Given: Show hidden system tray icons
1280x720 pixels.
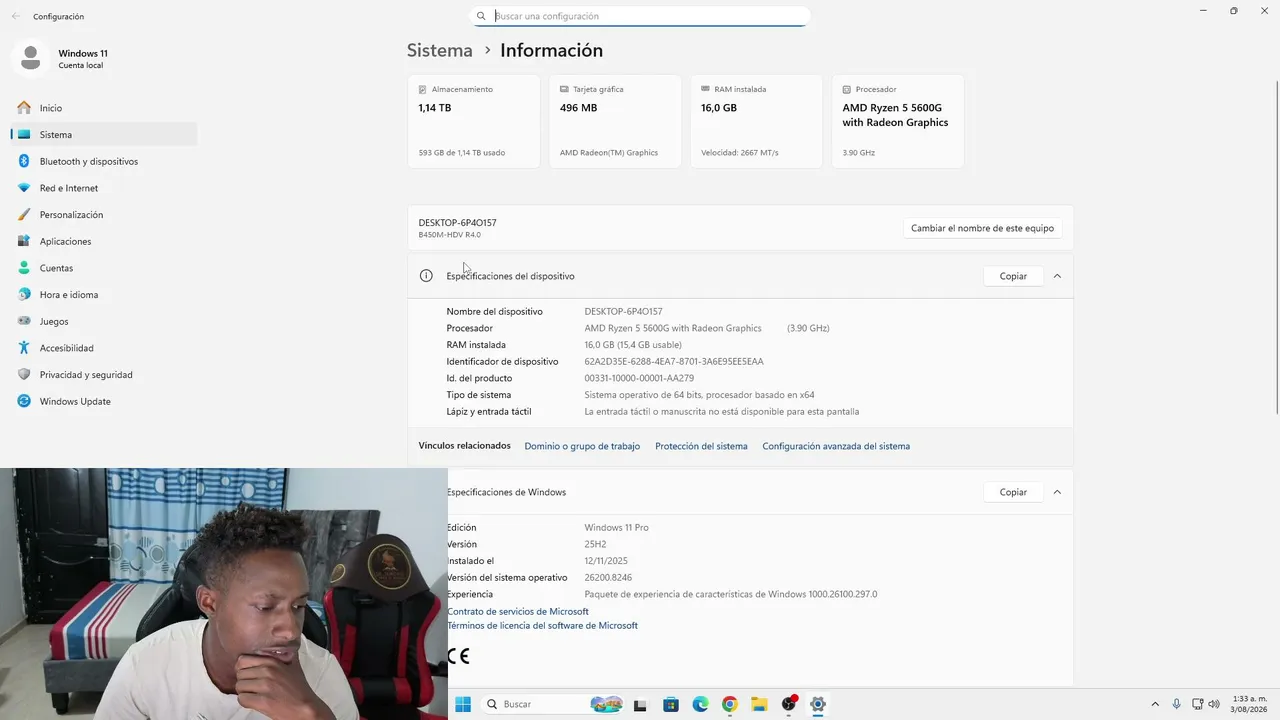Looking at the screenshot, I should tap(1155, 704).
